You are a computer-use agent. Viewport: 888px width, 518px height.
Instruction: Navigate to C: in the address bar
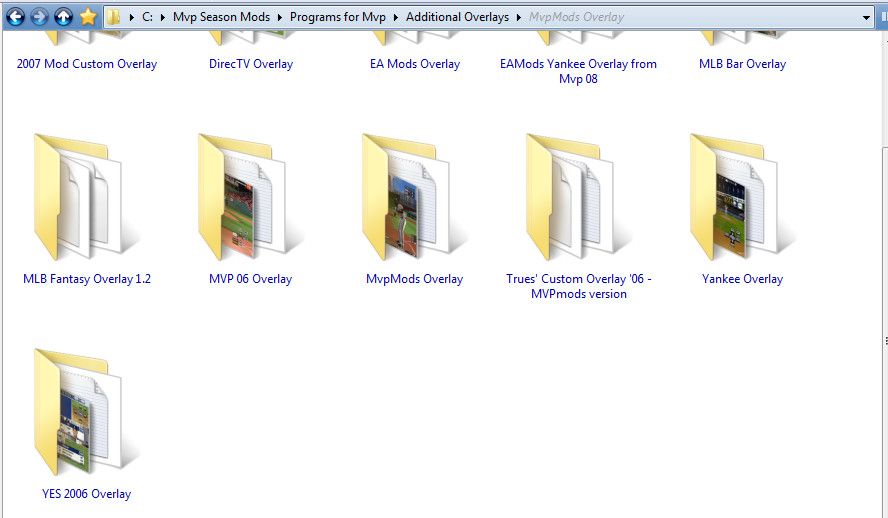(x=147, y=17)
